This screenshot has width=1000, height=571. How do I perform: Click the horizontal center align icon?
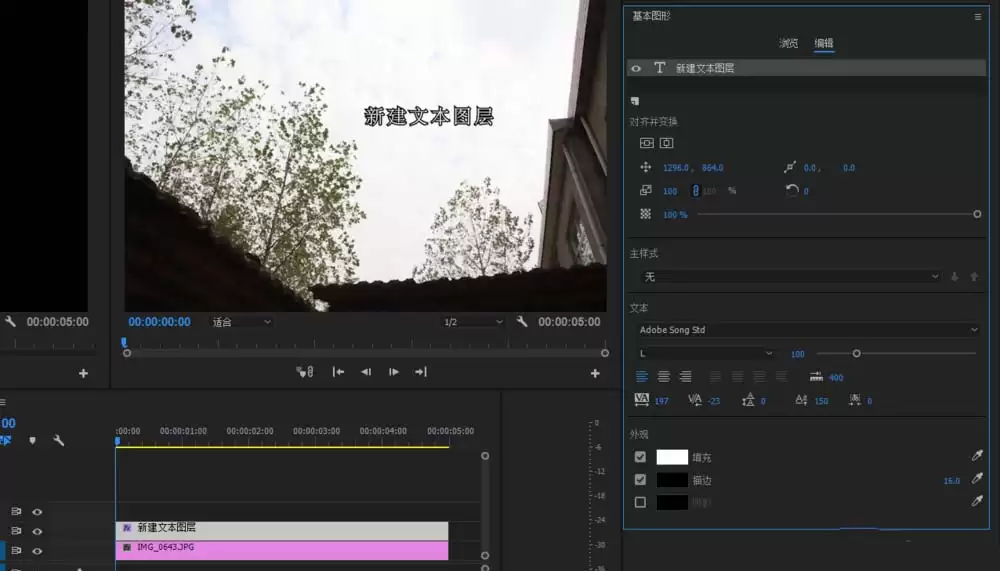tap(666, 144)
